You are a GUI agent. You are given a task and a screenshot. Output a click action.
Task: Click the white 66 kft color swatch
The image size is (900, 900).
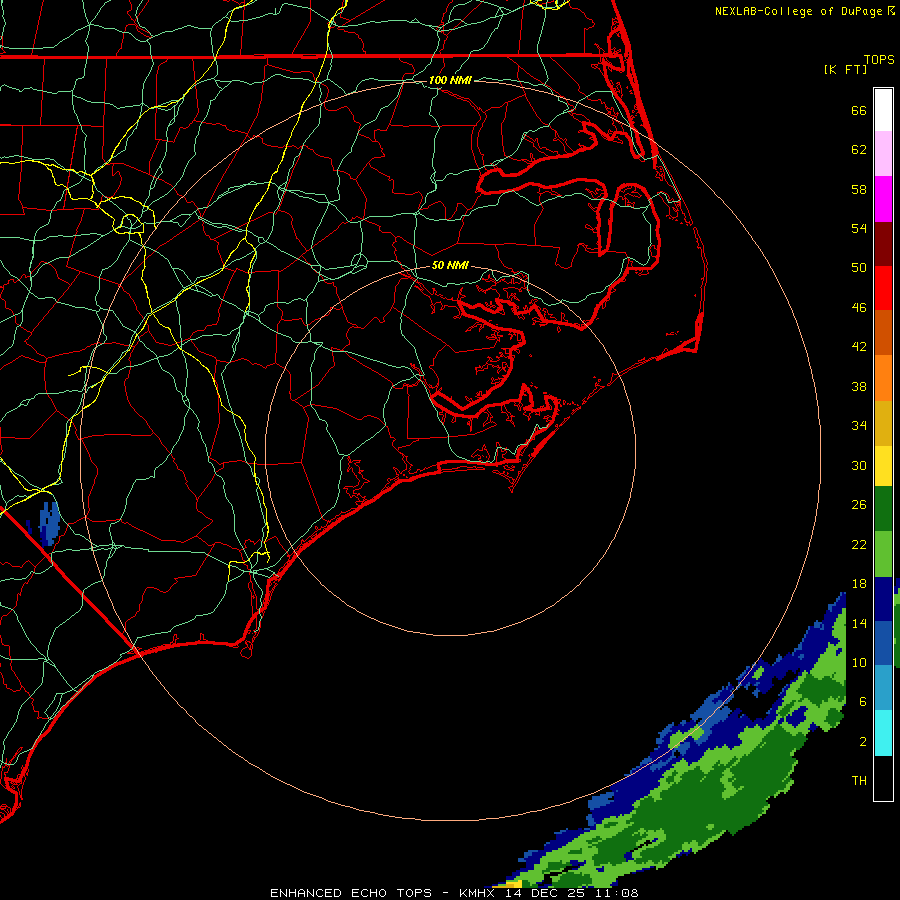tap(883, 110)
